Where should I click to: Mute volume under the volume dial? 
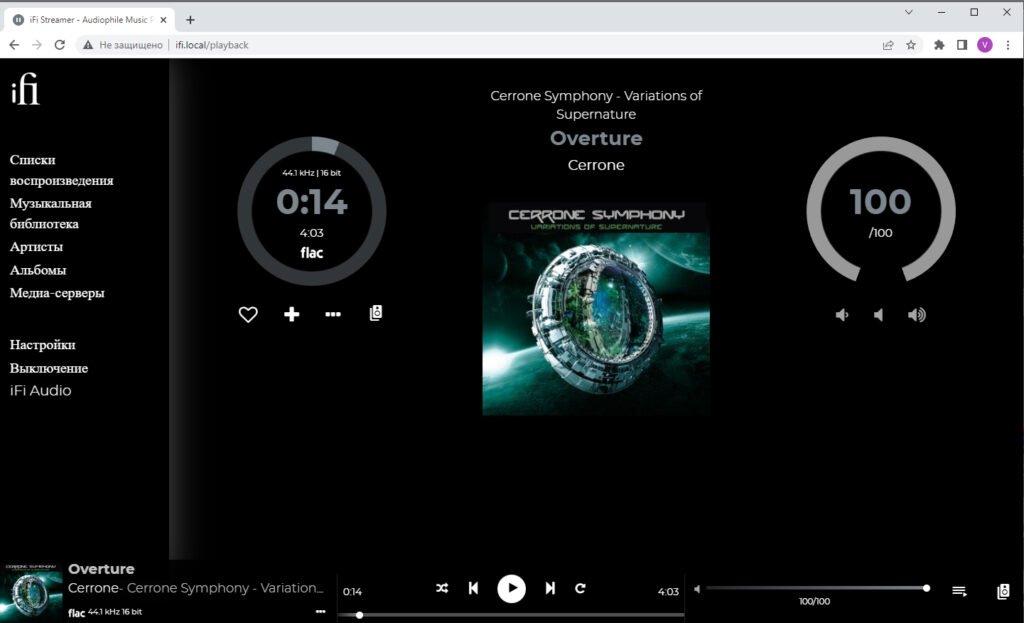(x=879, y=315)
